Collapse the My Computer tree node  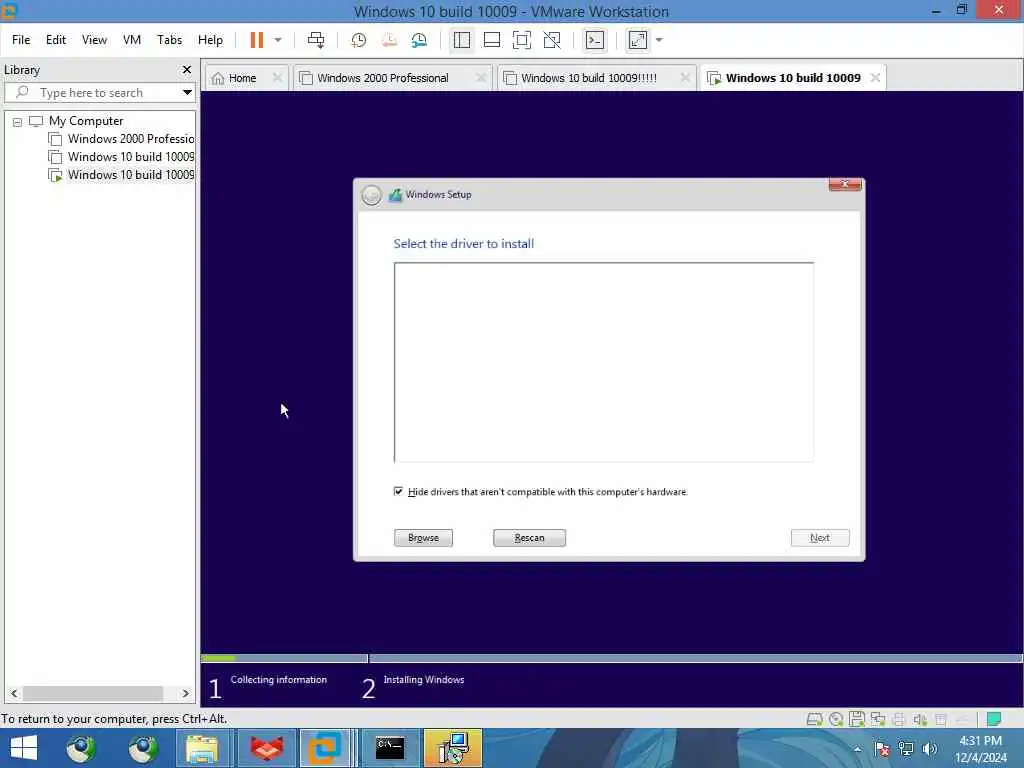click(x=18, y=121)
